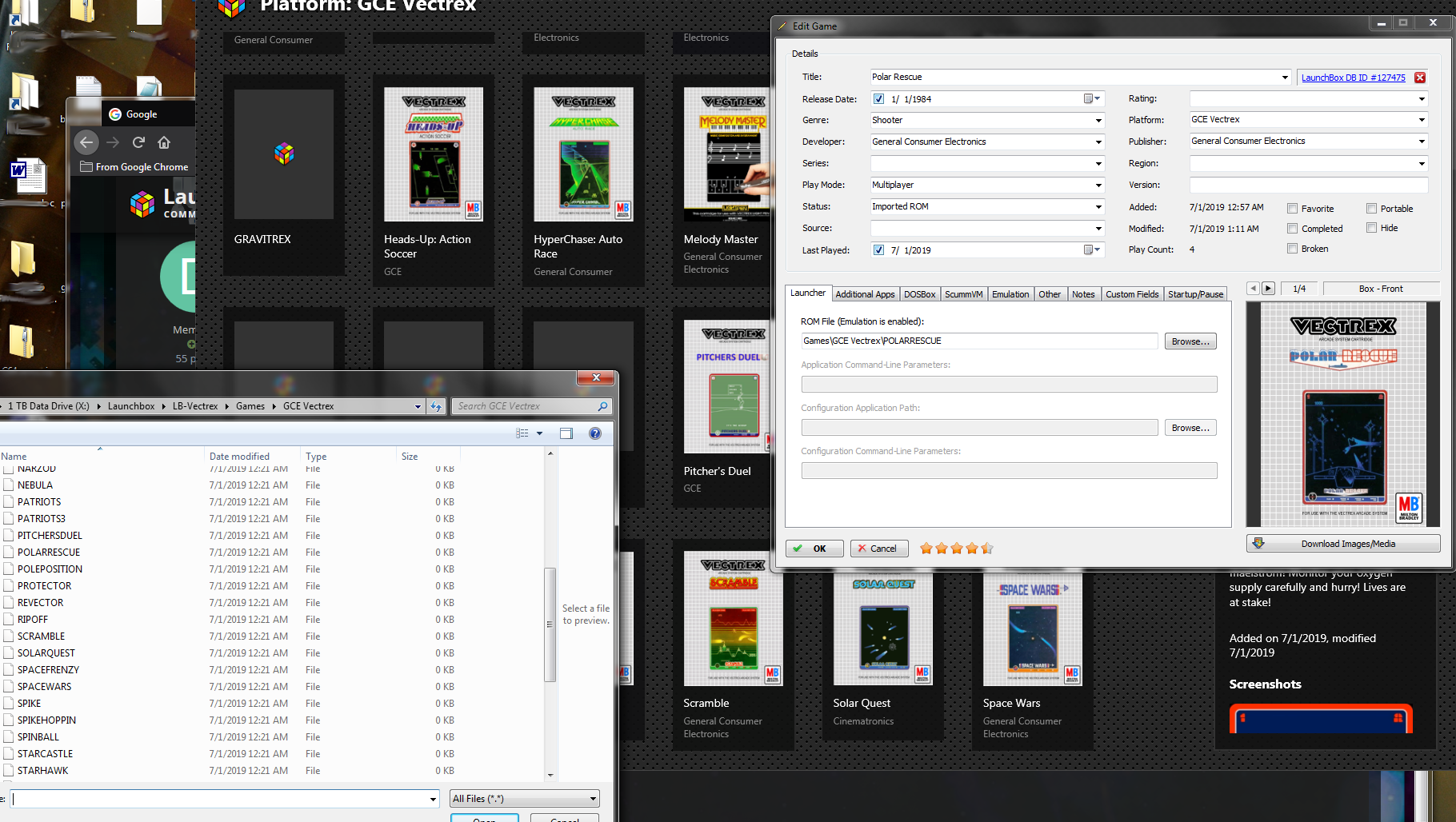Set rating to first star
Viewport: 1456px width, 822px height.
[x=926, y=549]
